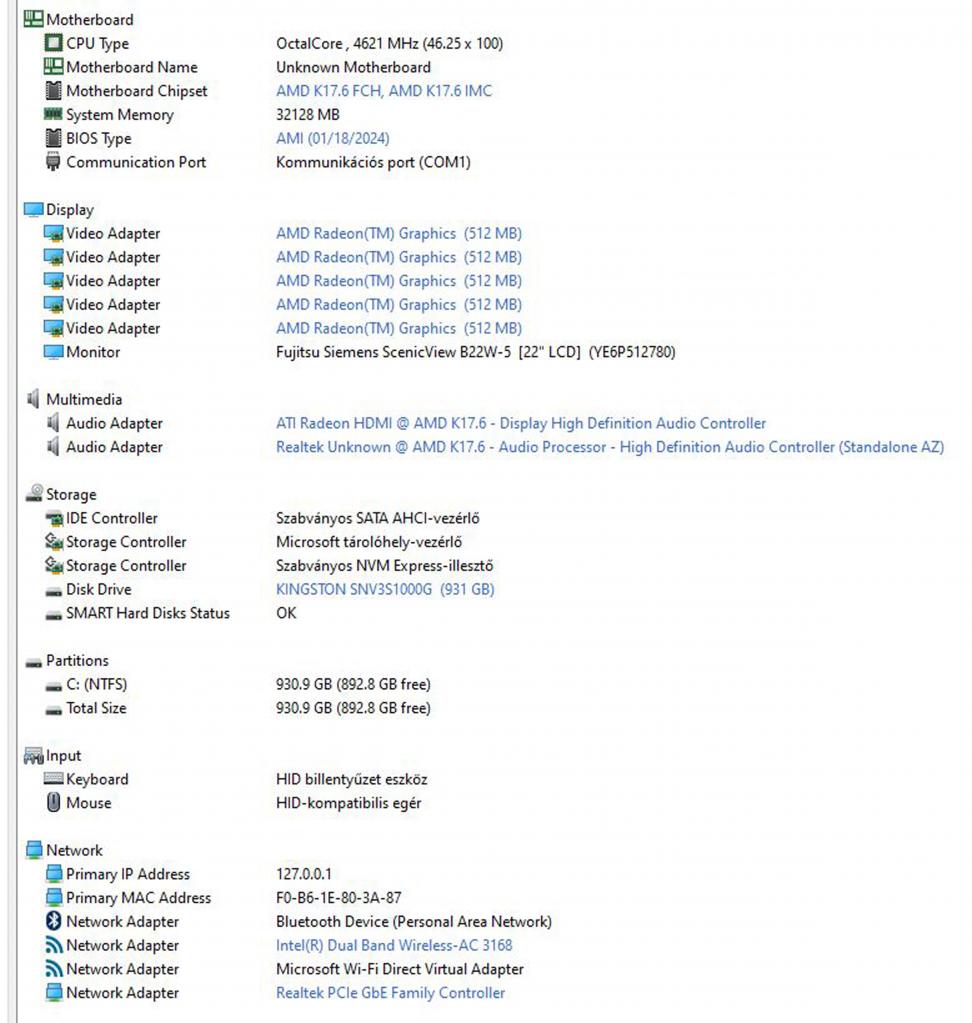The image size is (972, 1023).
Task: Click the Primary MAC Address icon
Action: pos(54,898)
